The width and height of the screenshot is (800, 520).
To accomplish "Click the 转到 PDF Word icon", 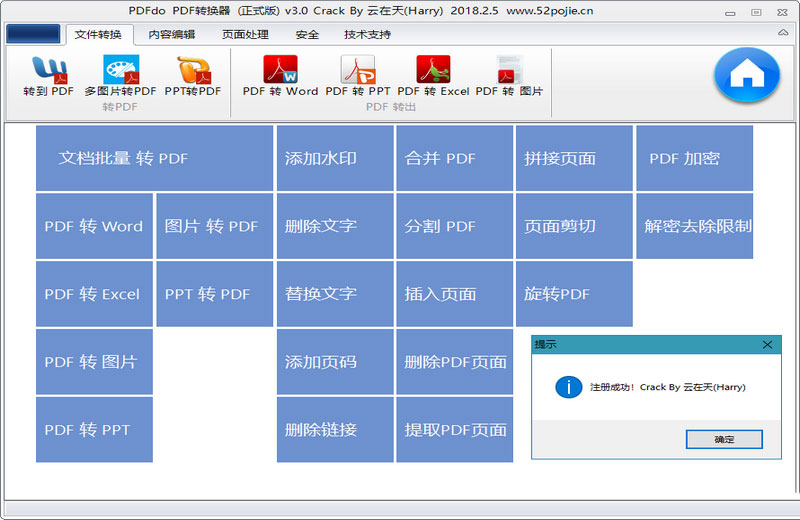I will [48, 70].
